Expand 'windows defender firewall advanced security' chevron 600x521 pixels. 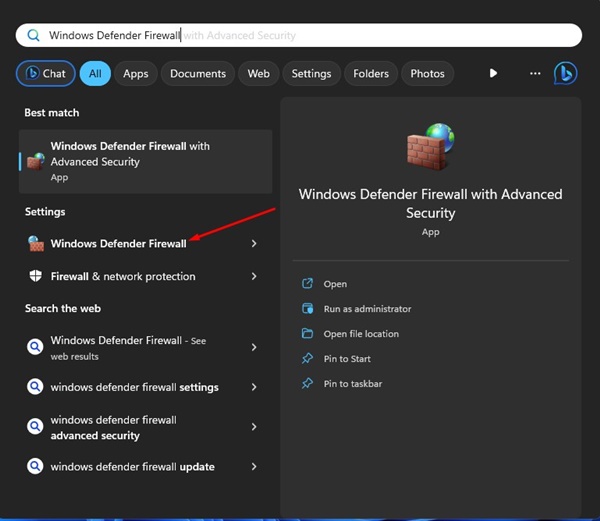(x=254, y=427)
